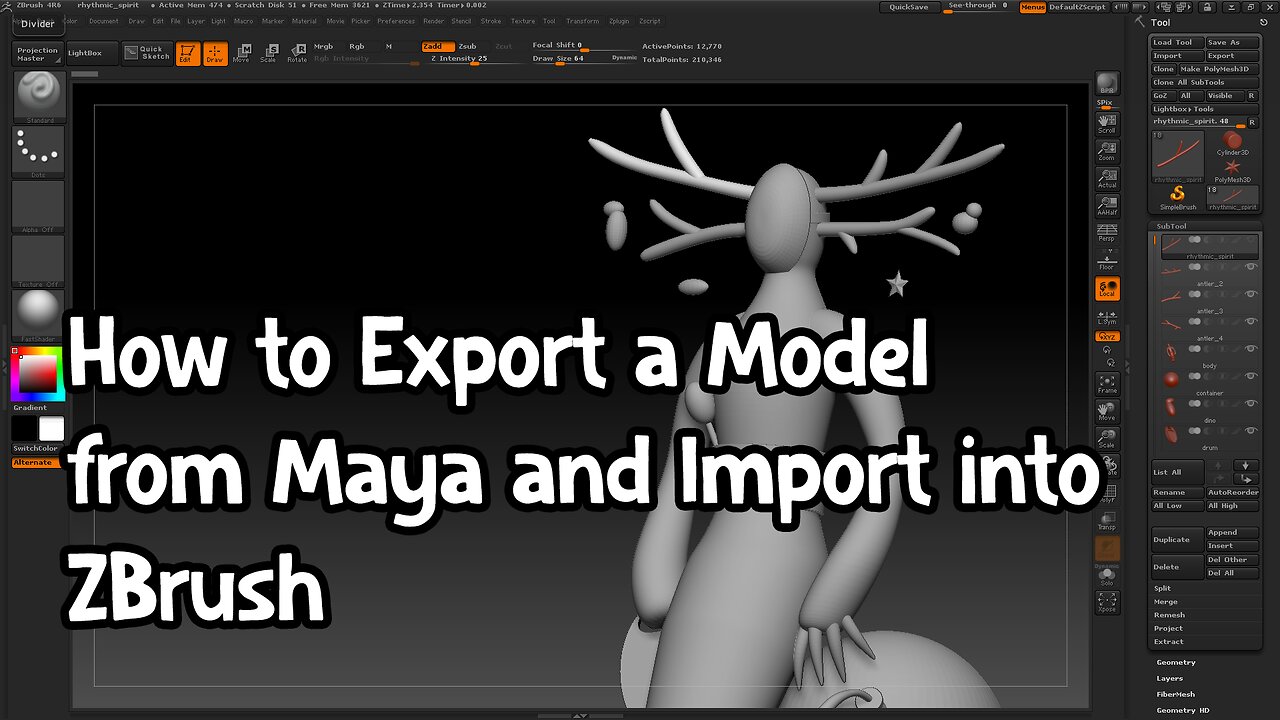This screenshot has height=720, width=1280.
Task: Select the PolyMesh3D star tool
Action: coord(1233,170)
